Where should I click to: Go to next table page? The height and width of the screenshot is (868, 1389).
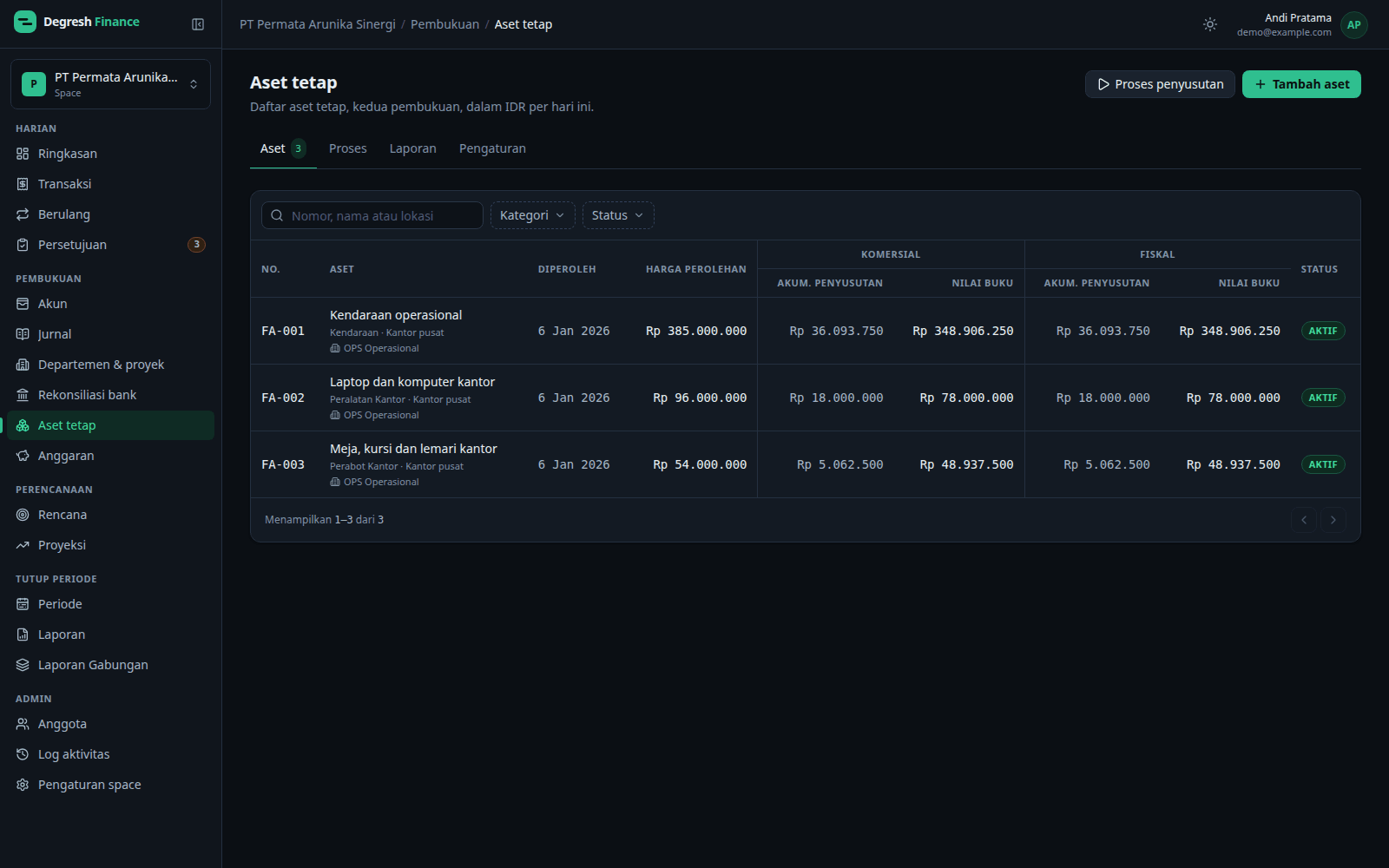(x=1333, y=520)
